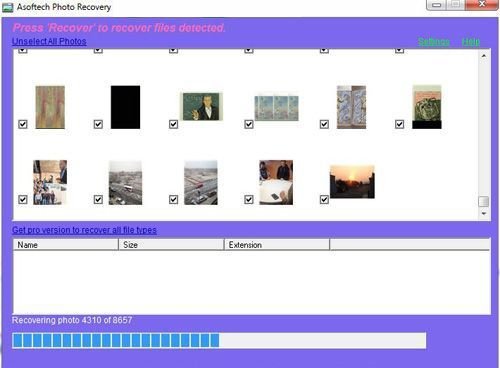Select the sunset thumbnail

[352, 182]
